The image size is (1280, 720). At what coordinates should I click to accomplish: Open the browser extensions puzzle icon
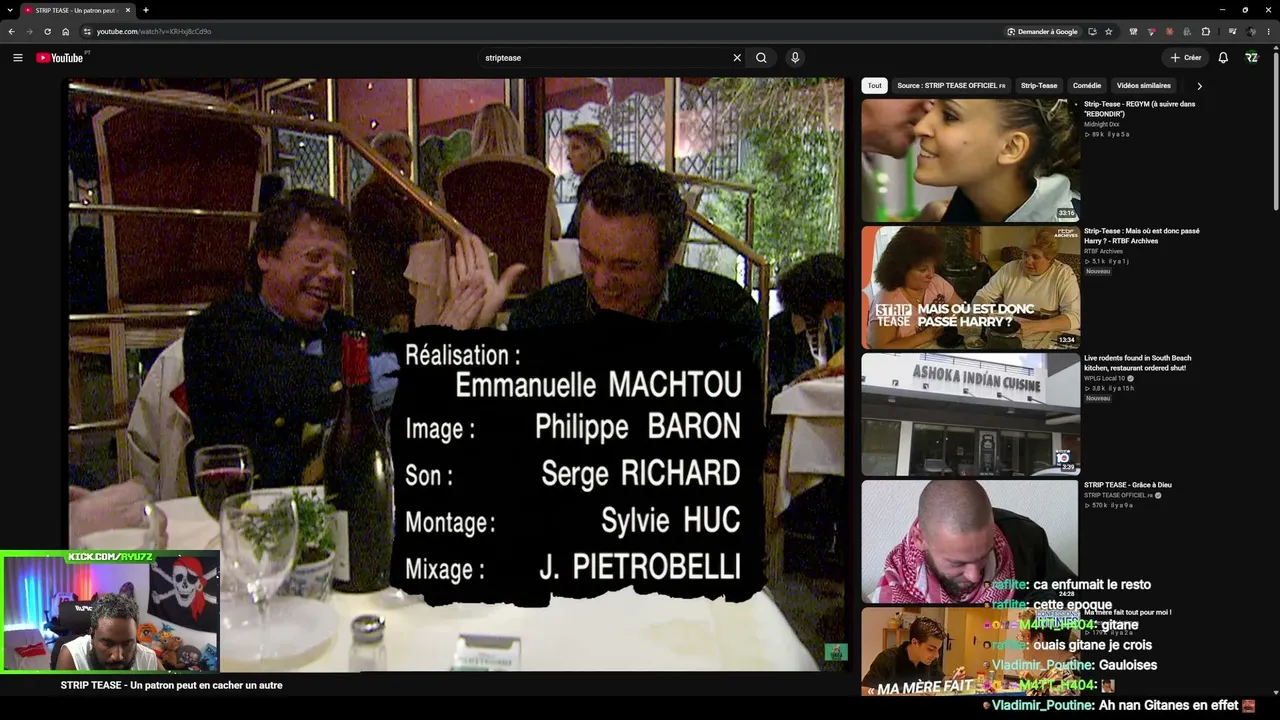(x=1206, y=31)
